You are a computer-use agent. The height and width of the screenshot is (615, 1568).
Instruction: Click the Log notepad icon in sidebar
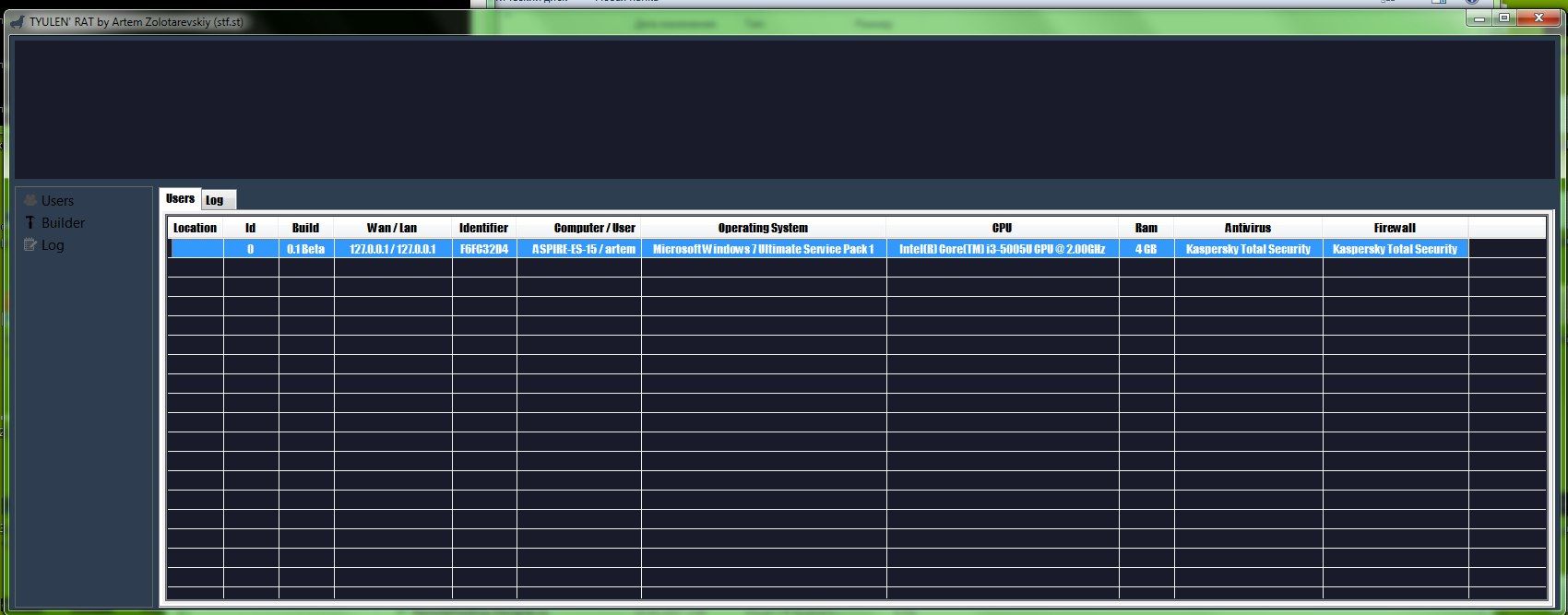(x=30, y=244)
